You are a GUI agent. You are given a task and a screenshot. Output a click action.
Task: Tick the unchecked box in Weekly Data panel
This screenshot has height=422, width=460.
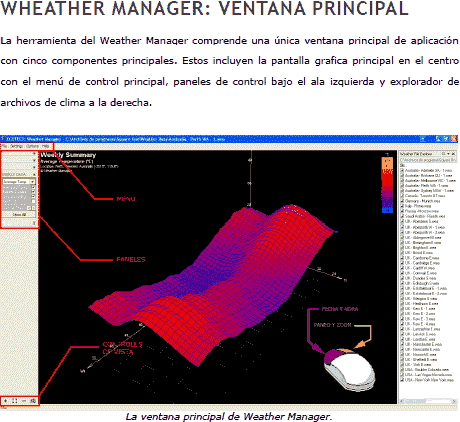34,201
